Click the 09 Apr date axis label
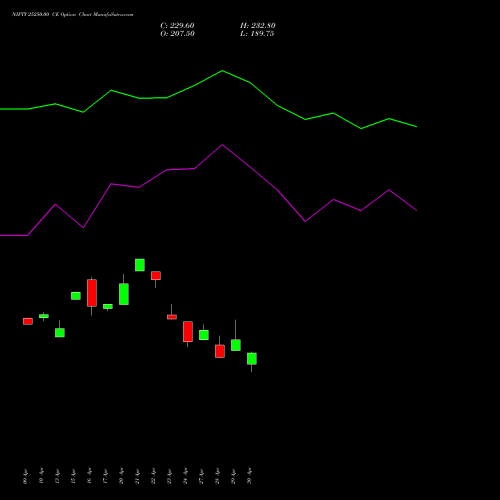 pyautogui.click(x=25, y=476)
